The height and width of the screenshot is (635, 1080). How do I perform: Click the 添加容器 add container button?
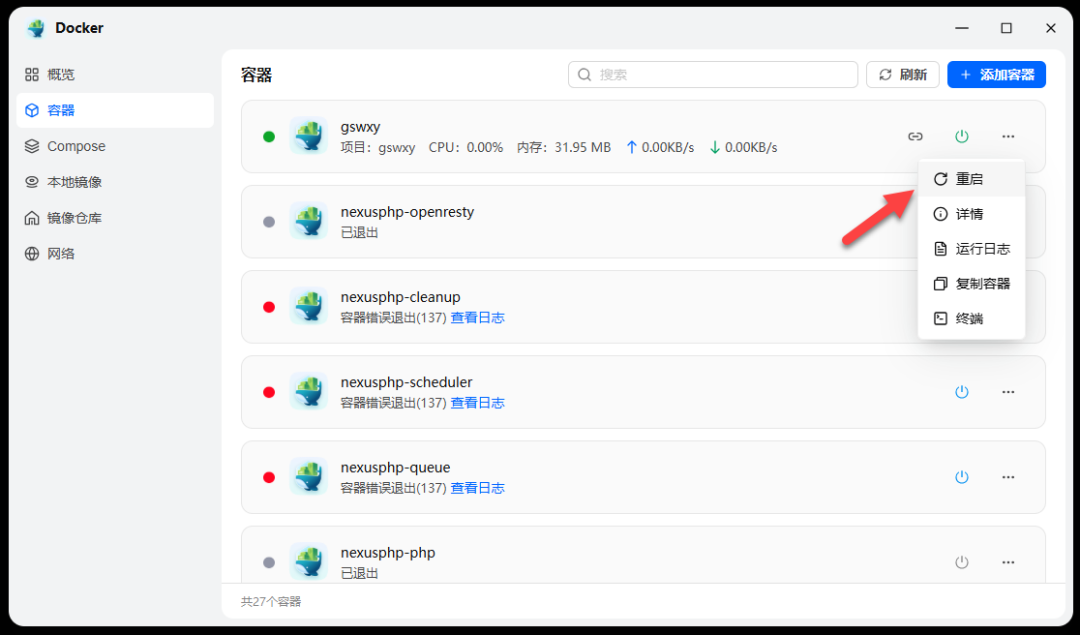point(996,74)
